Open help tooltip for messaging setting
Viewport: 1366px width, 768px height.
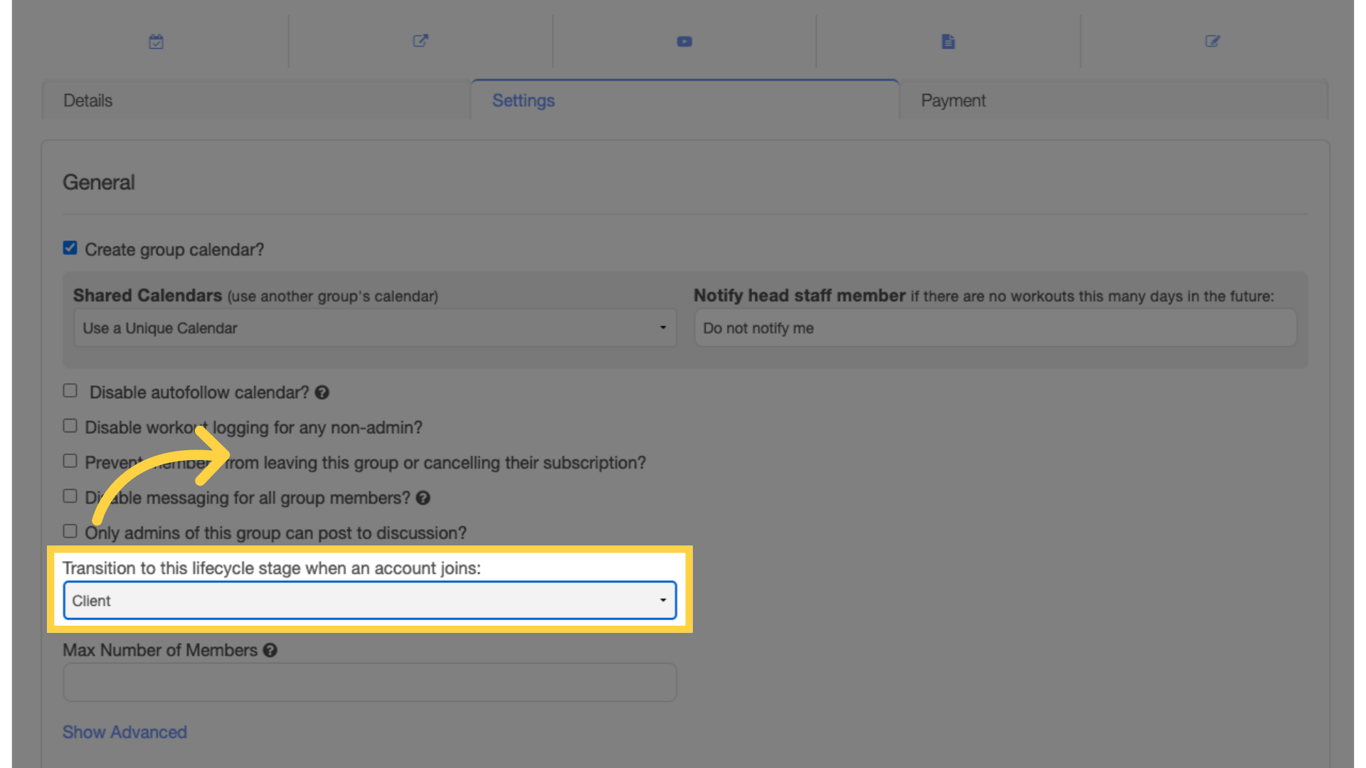click(x=423, y=497)
